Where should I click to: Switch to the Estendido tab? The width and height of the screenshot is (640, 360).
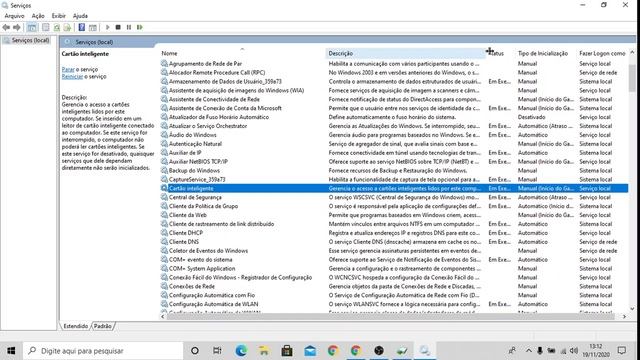pos(76,326)
